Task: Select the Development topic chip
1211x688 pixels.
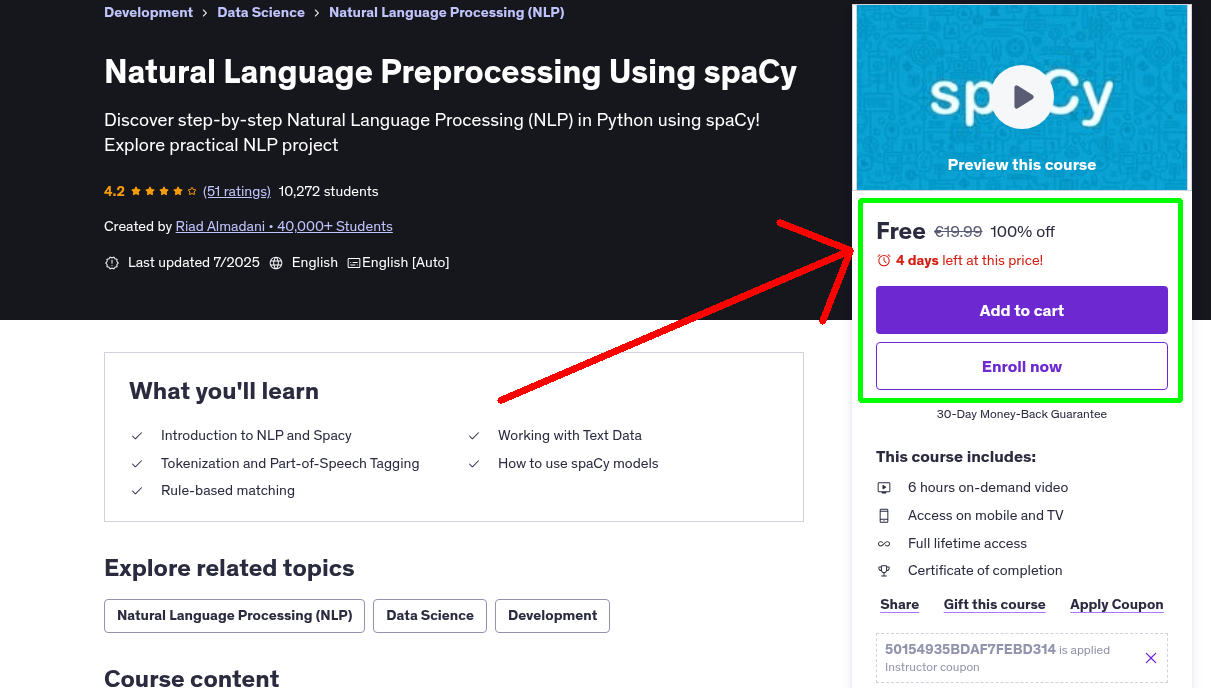Action: [552, 616]
